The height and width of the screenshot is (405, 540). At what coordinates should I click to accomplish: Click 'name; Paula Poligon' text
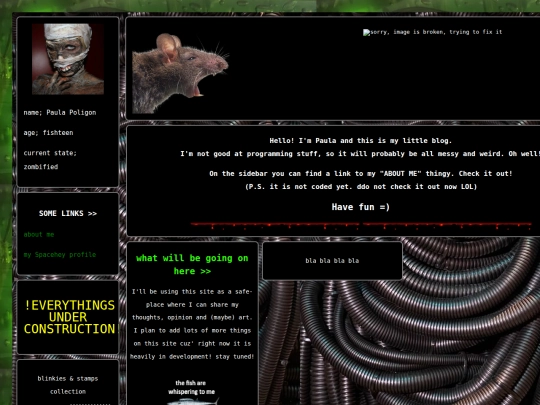(60, 113)
